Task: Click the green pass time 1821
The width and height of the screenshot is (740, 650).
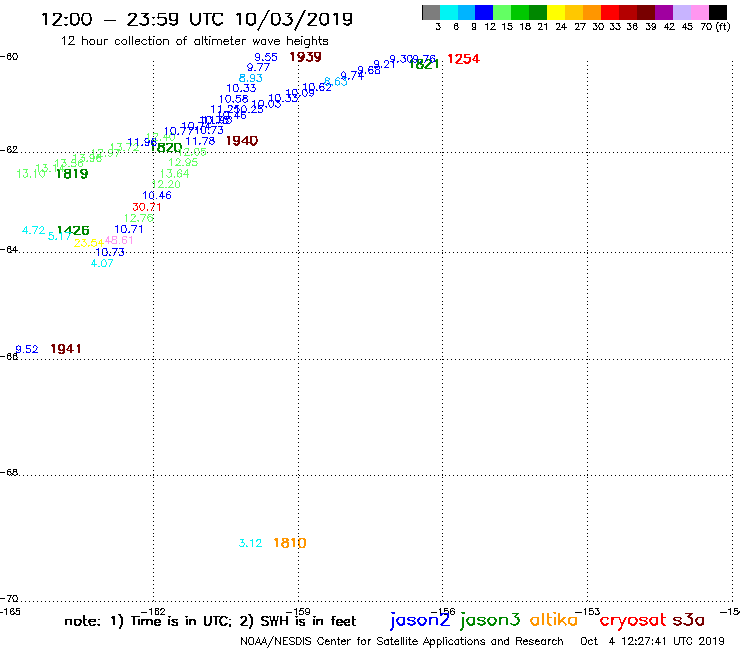Action: click(424, 64)
